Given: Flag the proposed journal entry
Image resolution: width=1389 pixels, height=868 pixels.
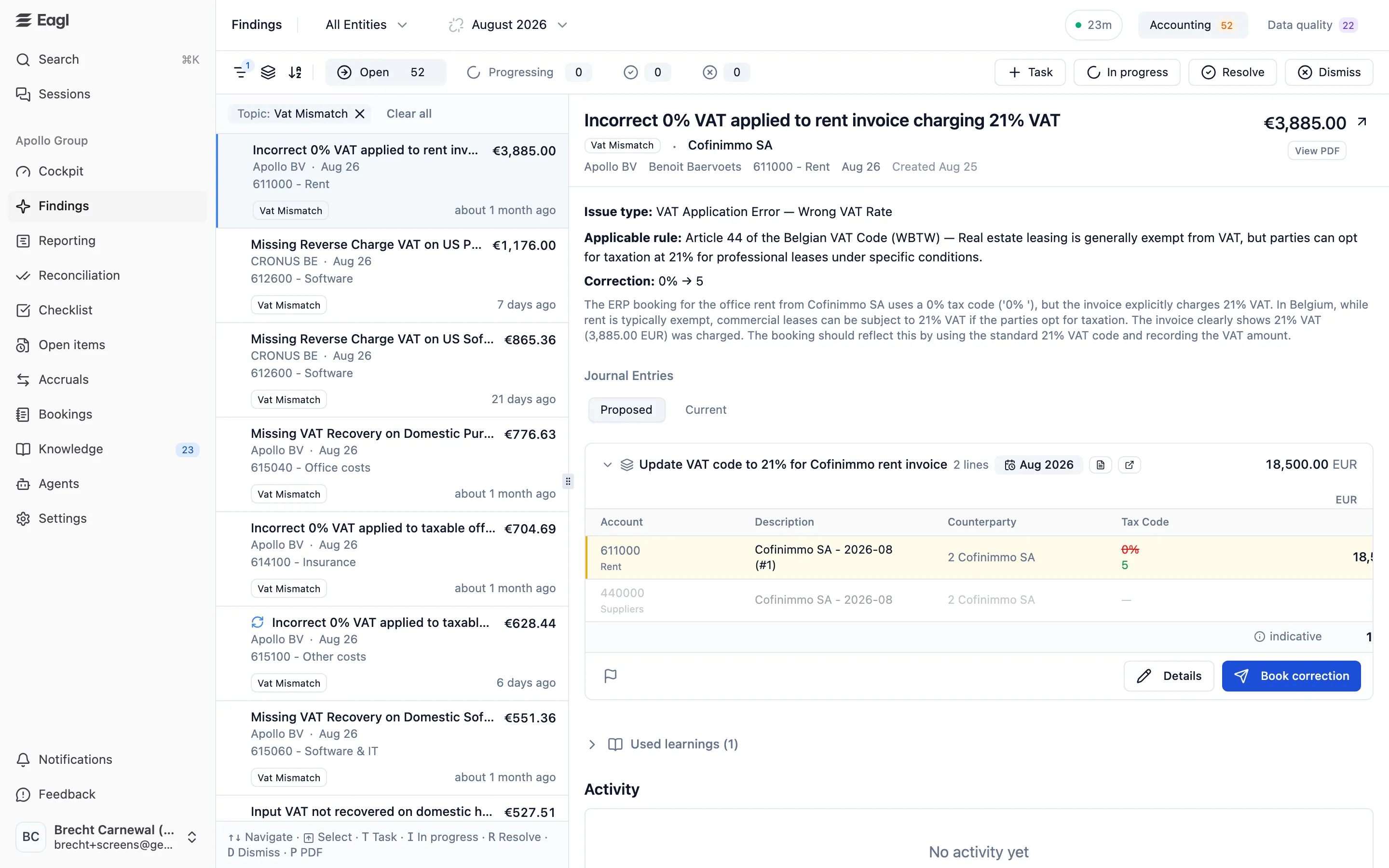Looking at the screenshot, I should click(x=610, y=676).
